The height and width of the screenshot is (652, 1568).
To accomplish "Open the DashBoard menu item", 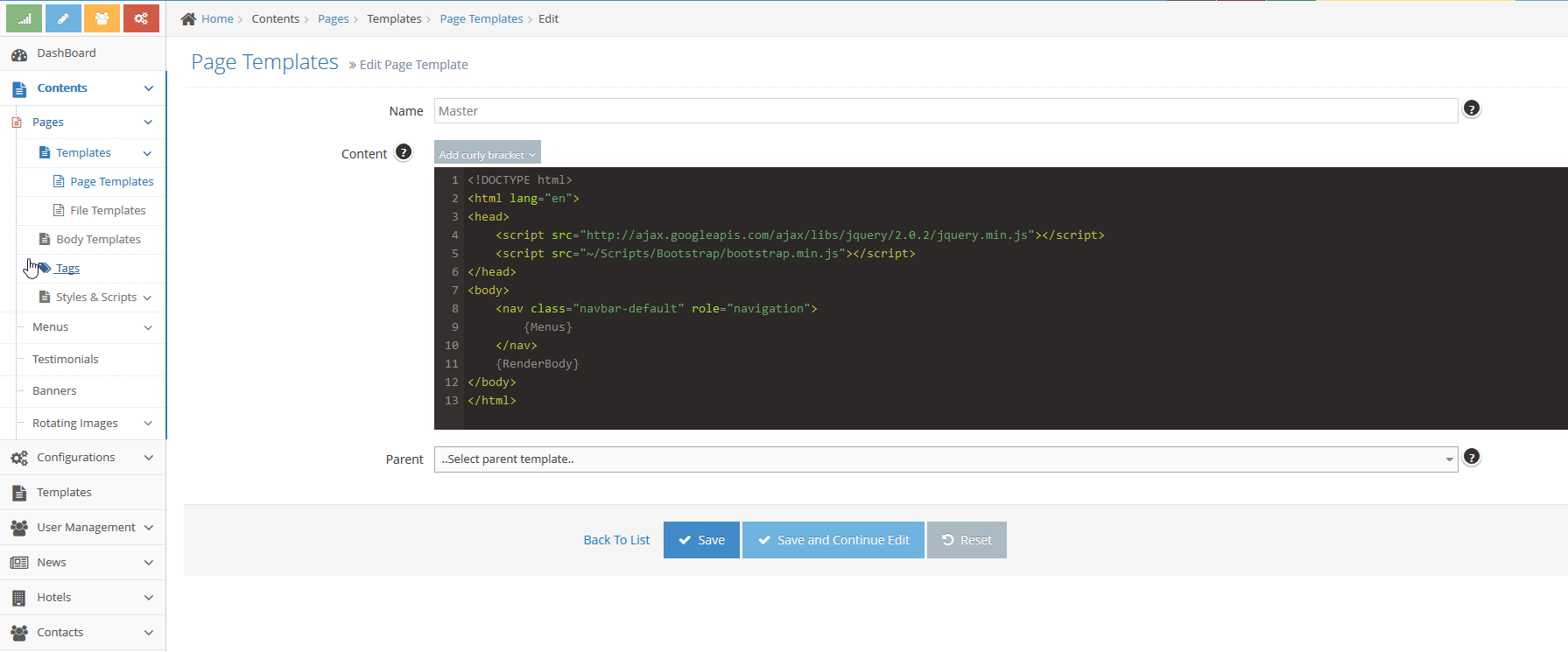I will coord(67,53).
